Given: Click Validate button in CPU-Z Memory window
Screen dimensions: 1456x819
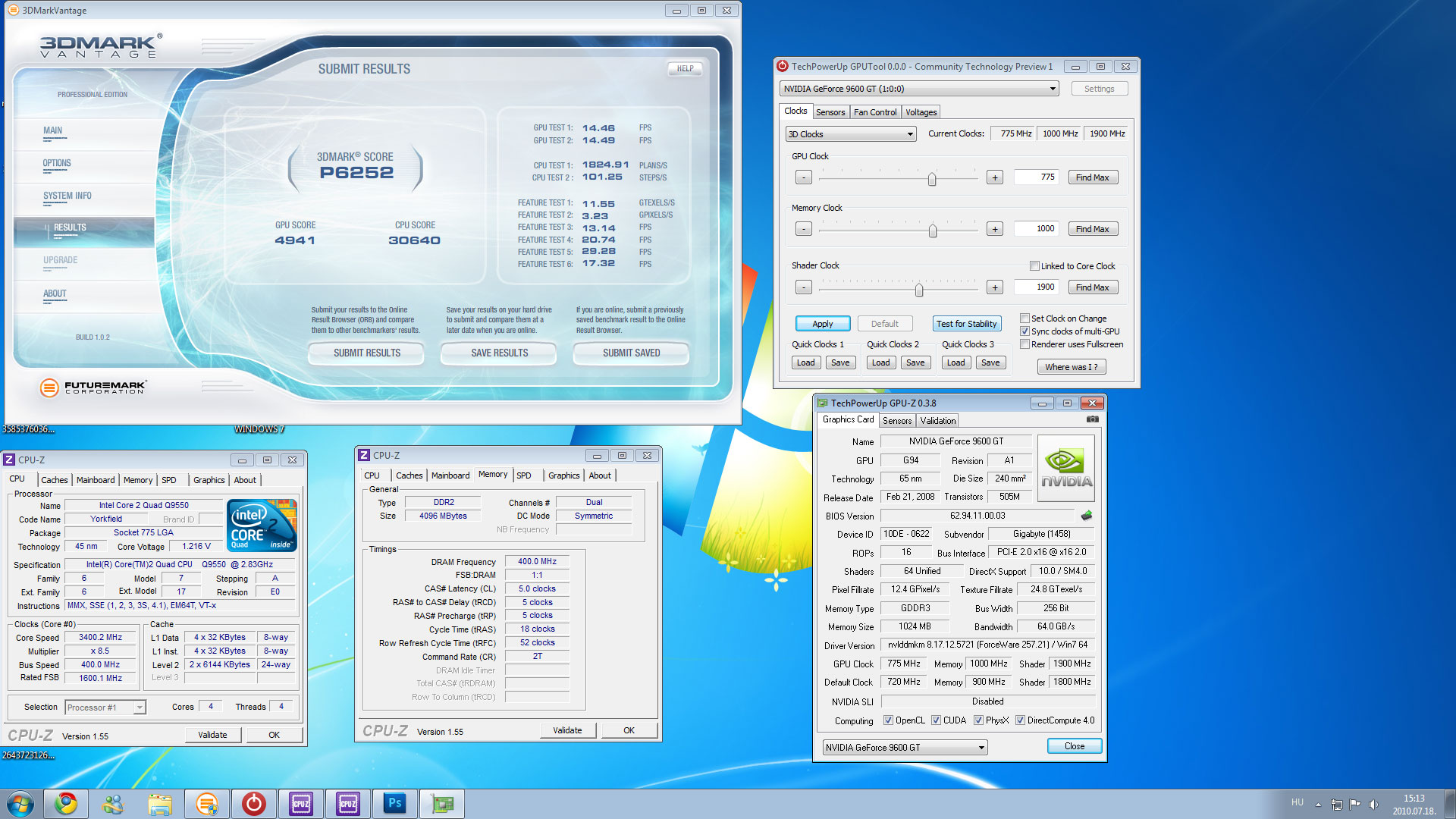Looking at the screenshot, I should tap(567, 730).
